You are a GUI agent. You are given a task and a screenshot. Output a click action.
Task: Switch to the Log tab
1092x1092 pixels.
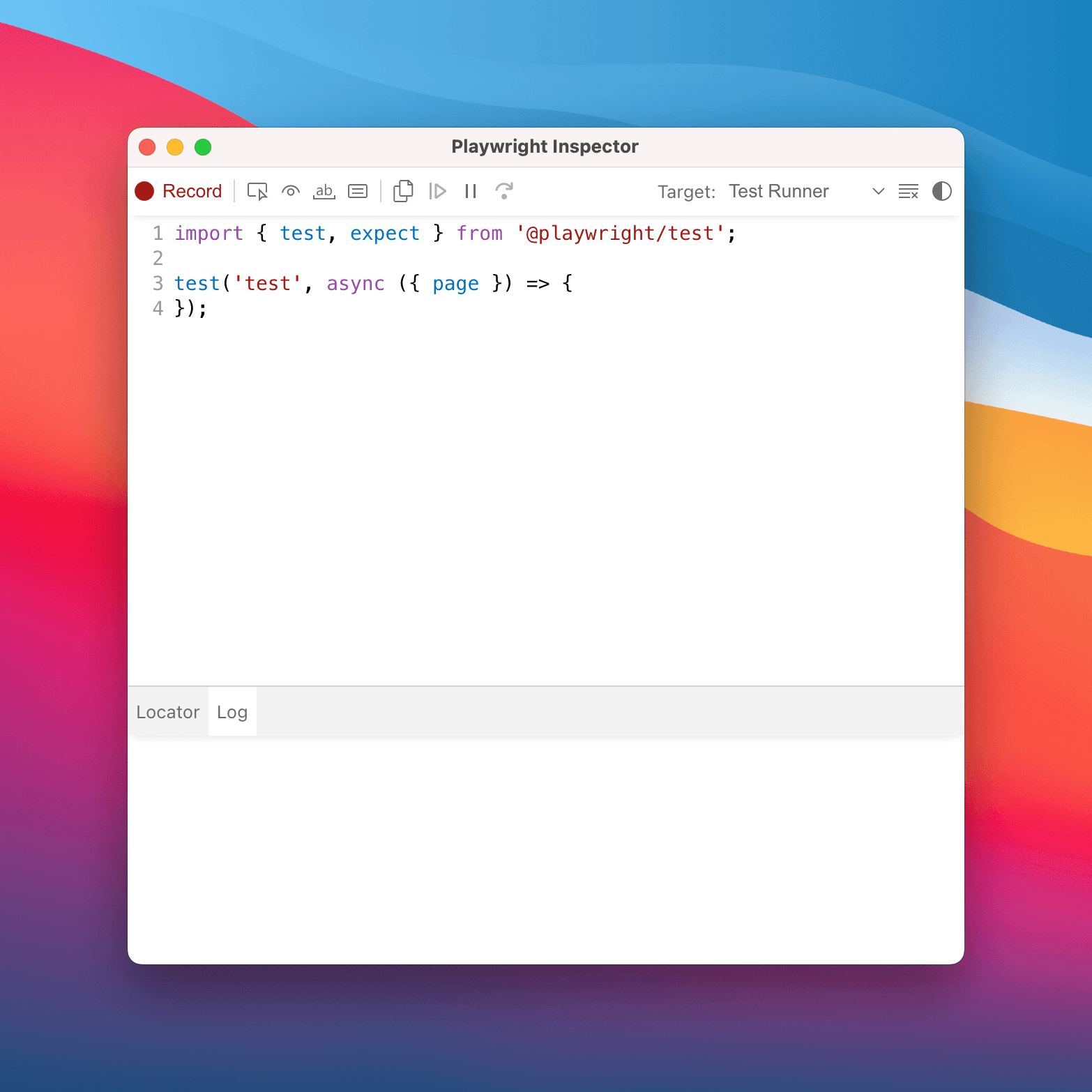click(x=232, y=711)
